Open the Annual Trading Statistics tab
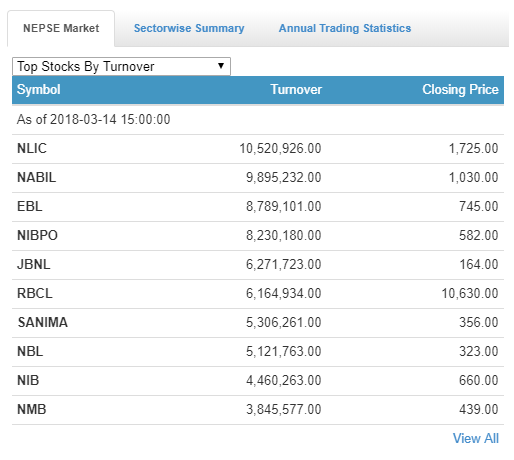 (345, 28)
